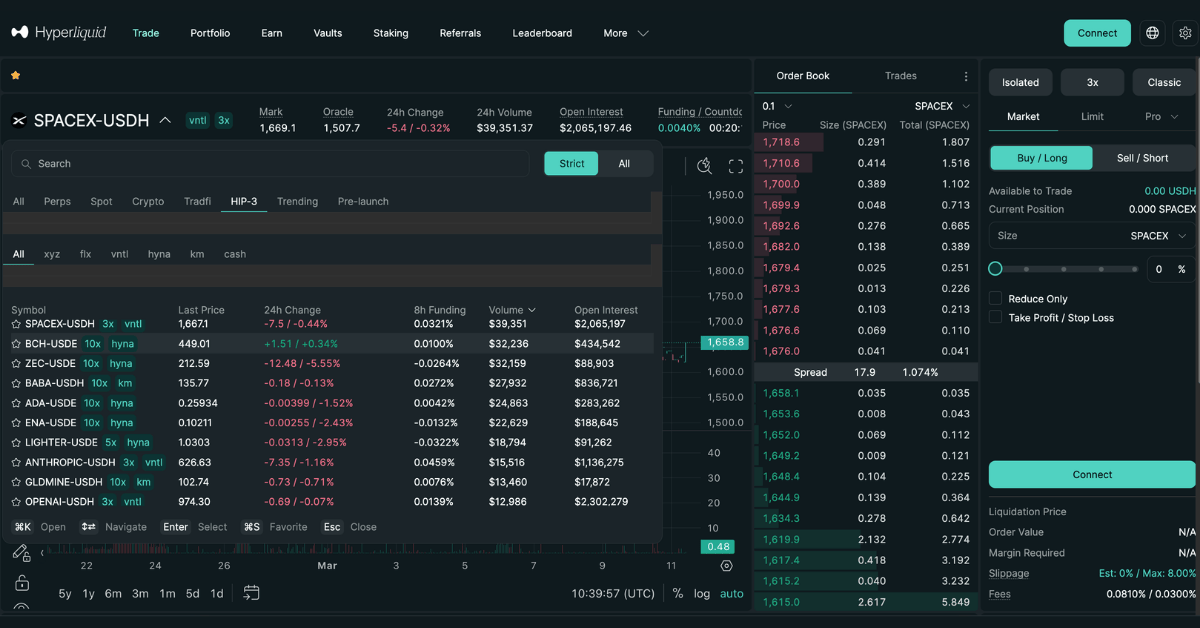1200x628 pixels.
Task: Click the globe language icon
Action: coord(1152,32)
